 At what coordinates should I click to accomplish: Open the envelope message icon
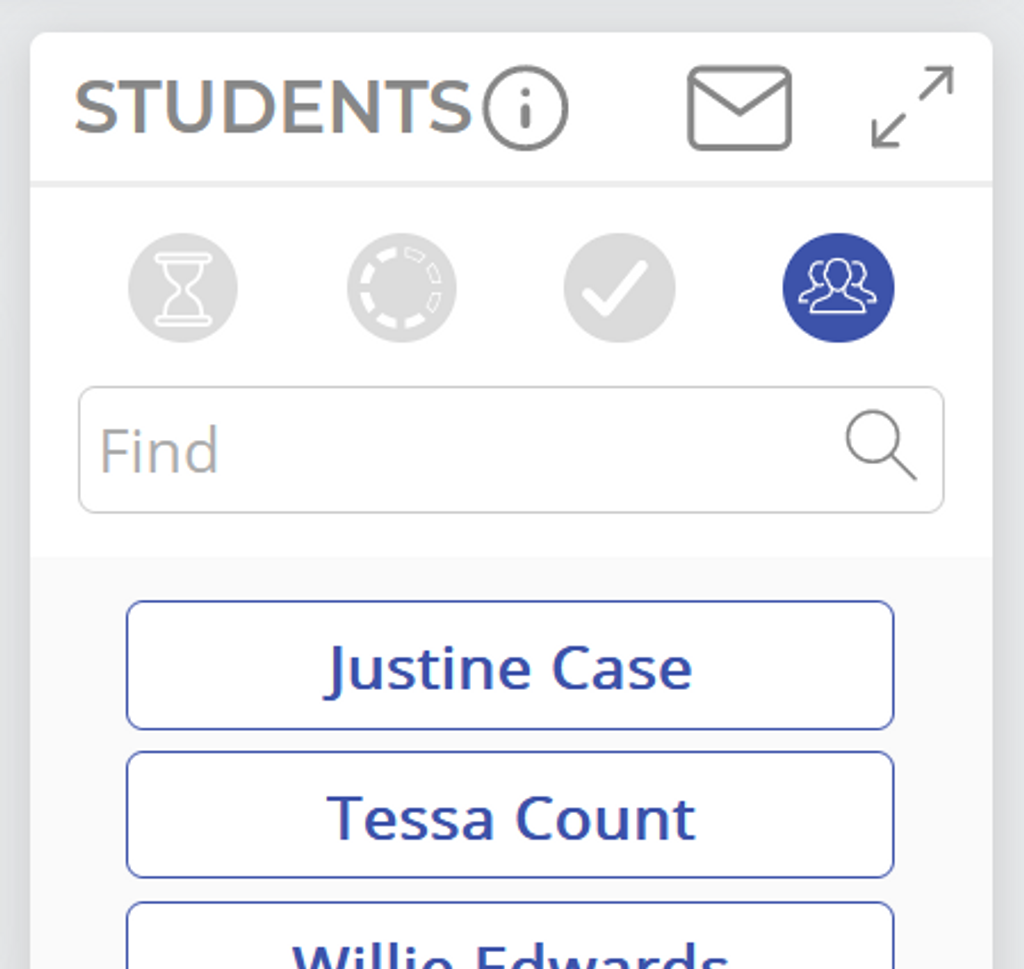point(739,108)
